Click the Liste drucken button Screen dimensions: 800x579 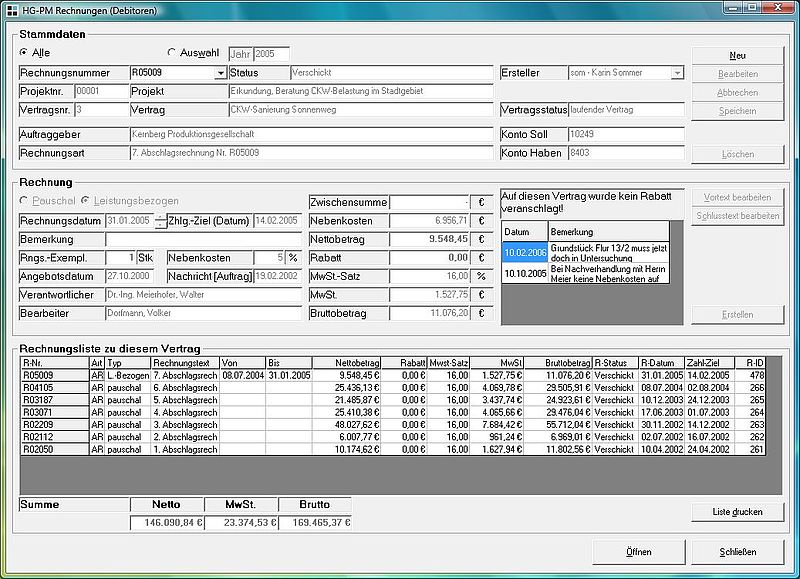pos(737,512)
